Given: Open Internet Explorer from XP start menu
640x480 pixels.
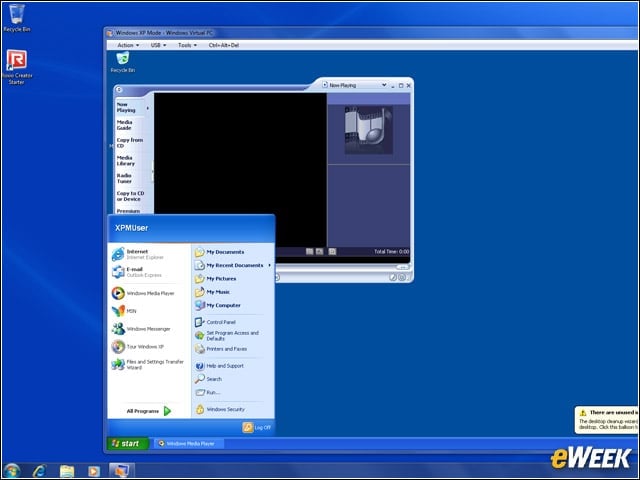Looking at the screenshot, I should [x=139, y=254].
